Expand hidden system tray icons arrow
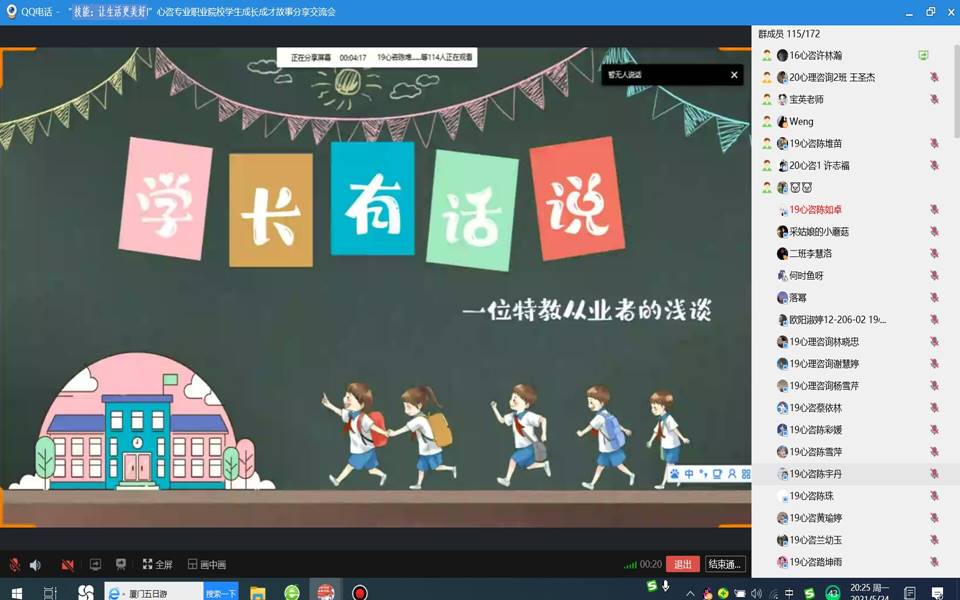 point(690,593)
